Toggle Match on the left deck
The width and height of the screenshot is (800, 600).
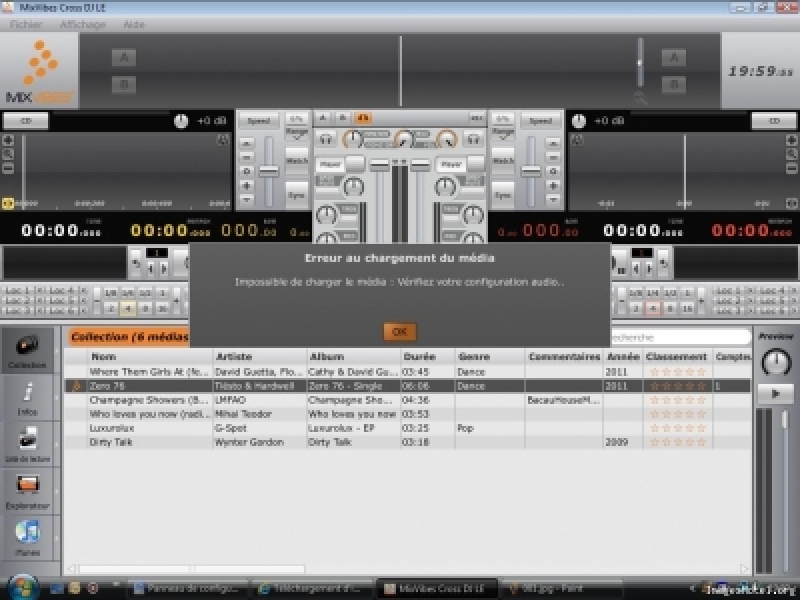click(x=296, y=161)
